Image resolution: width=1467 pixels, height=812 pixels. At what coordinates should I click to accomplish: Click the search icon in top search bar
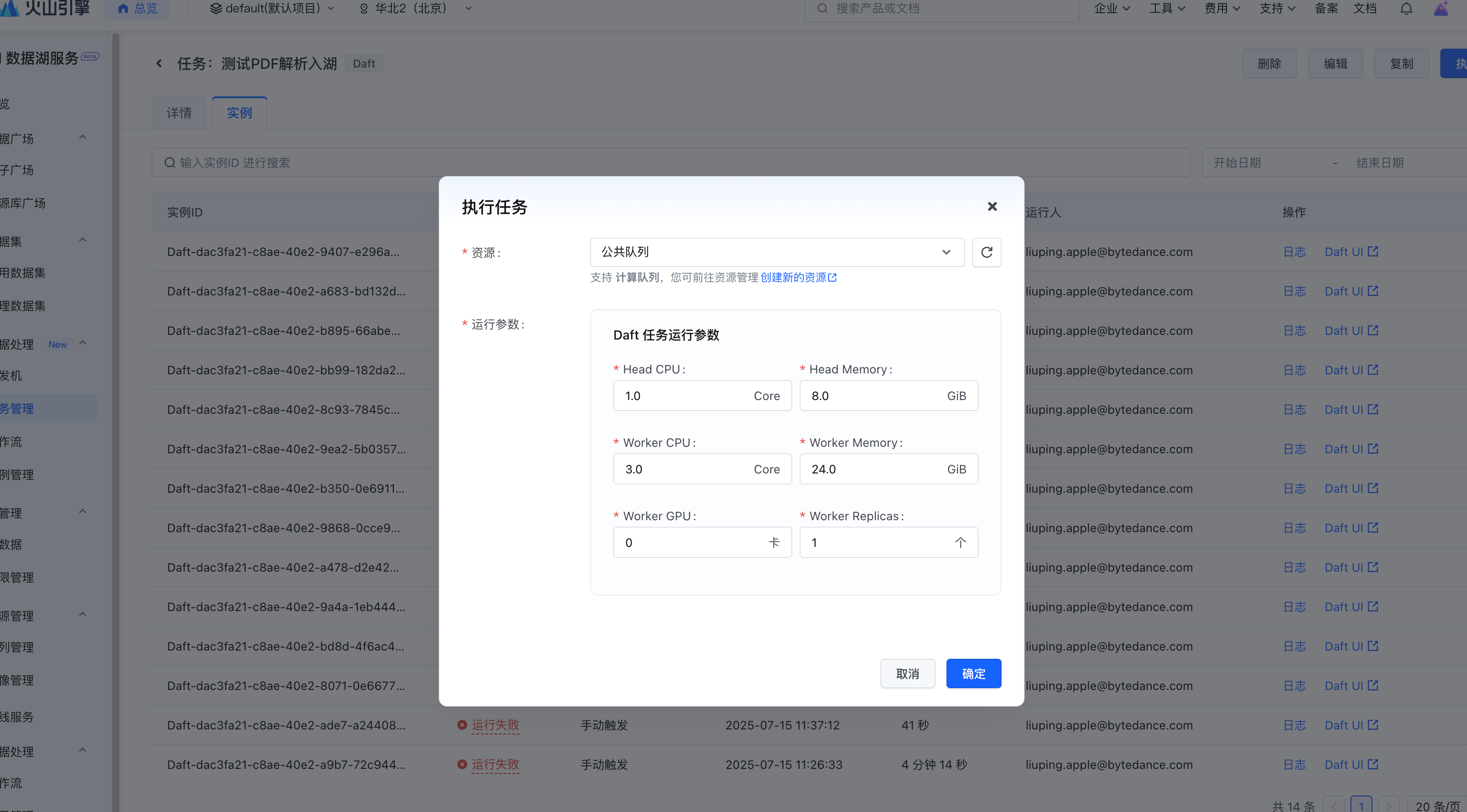(823, 9)
